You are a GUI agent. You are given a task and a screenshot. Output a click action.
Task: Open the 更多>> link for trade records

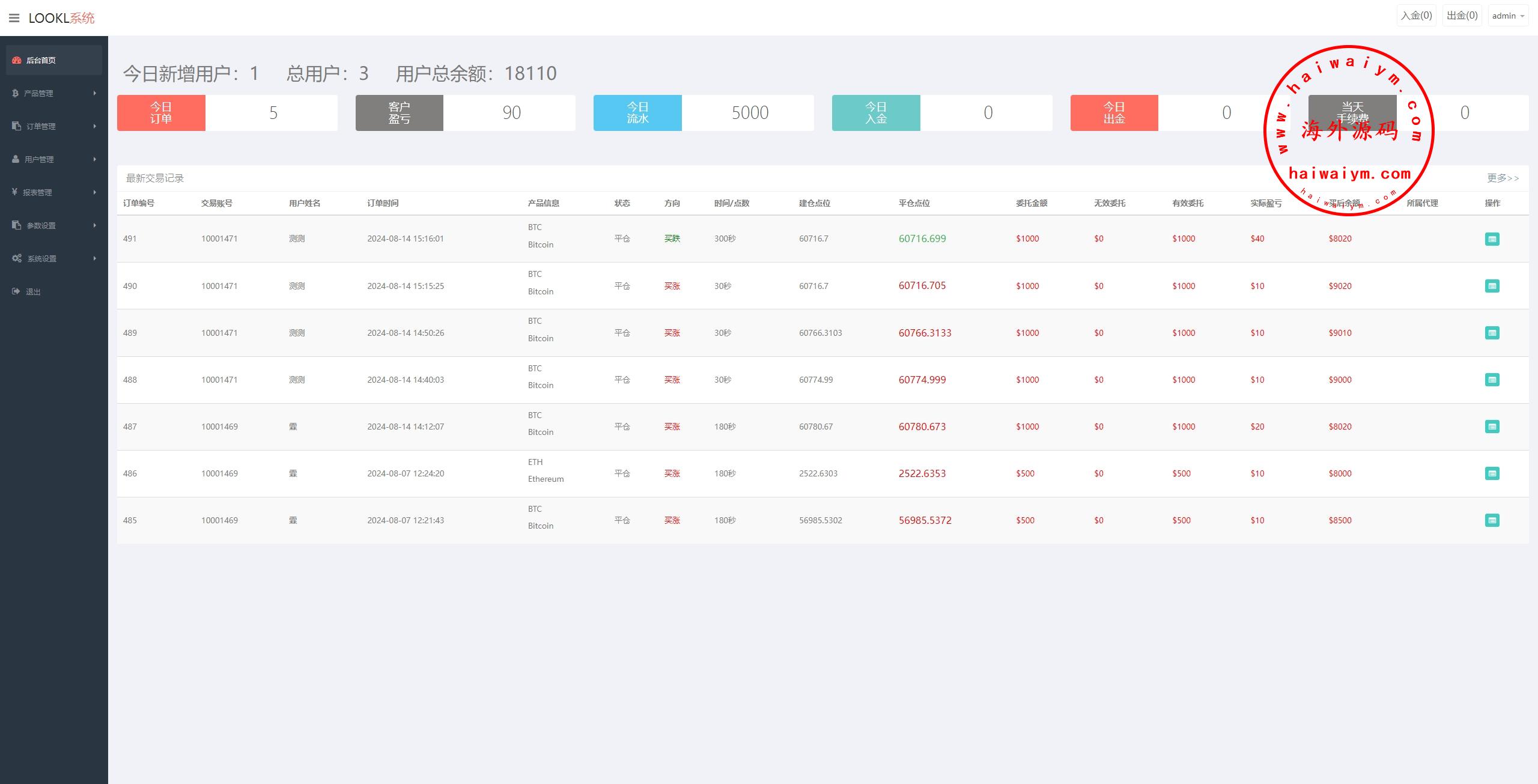1503,178
